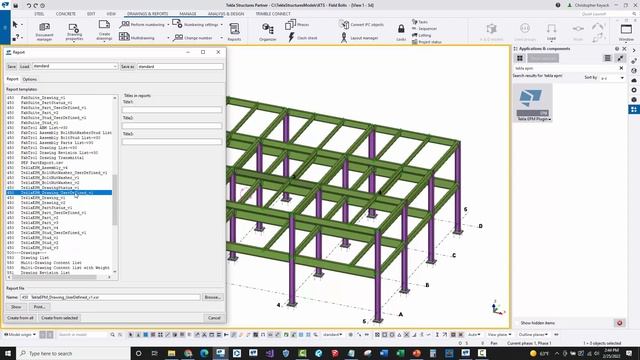640x360 pixels.
Task: Click the selection arrow tool
Action: [15, 24]
